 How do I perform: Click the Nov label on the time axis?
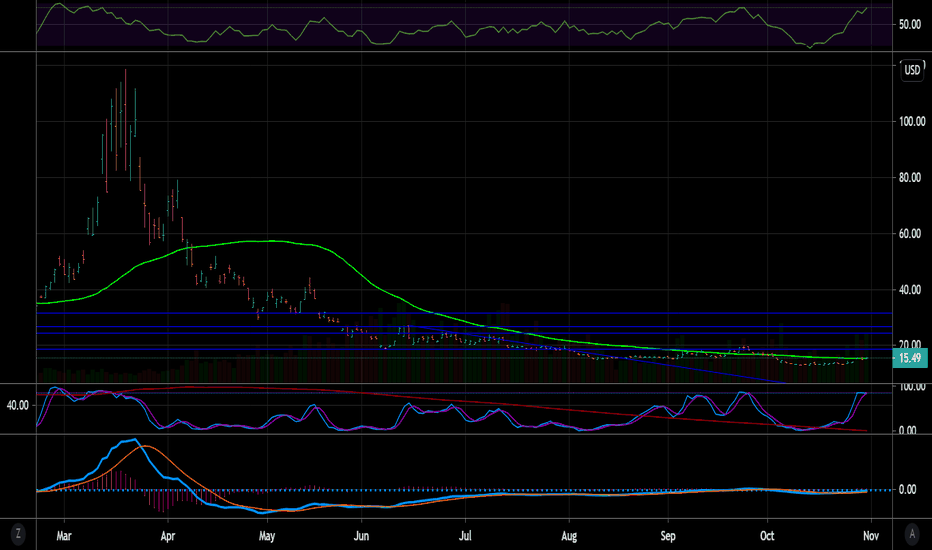(871, 536)
